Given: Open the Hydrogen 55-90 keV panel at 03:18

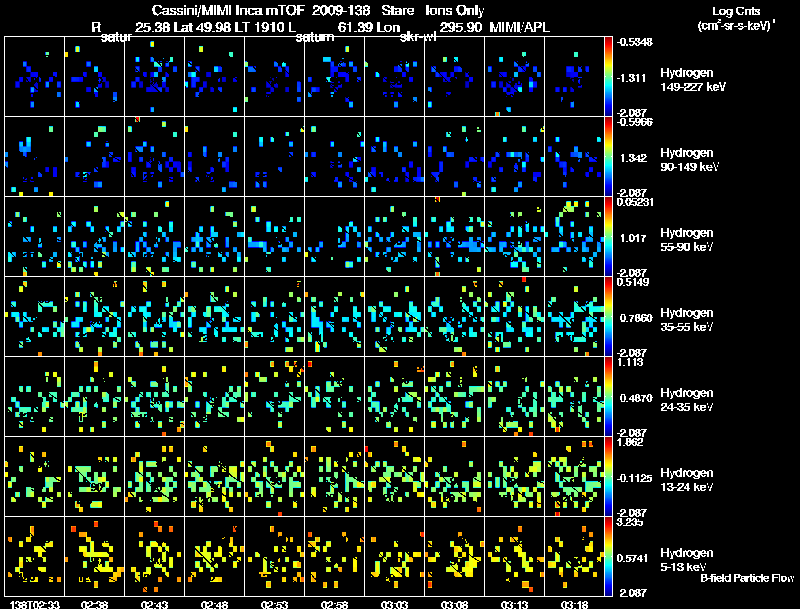Looking at the screenshot, I should 574,237.
